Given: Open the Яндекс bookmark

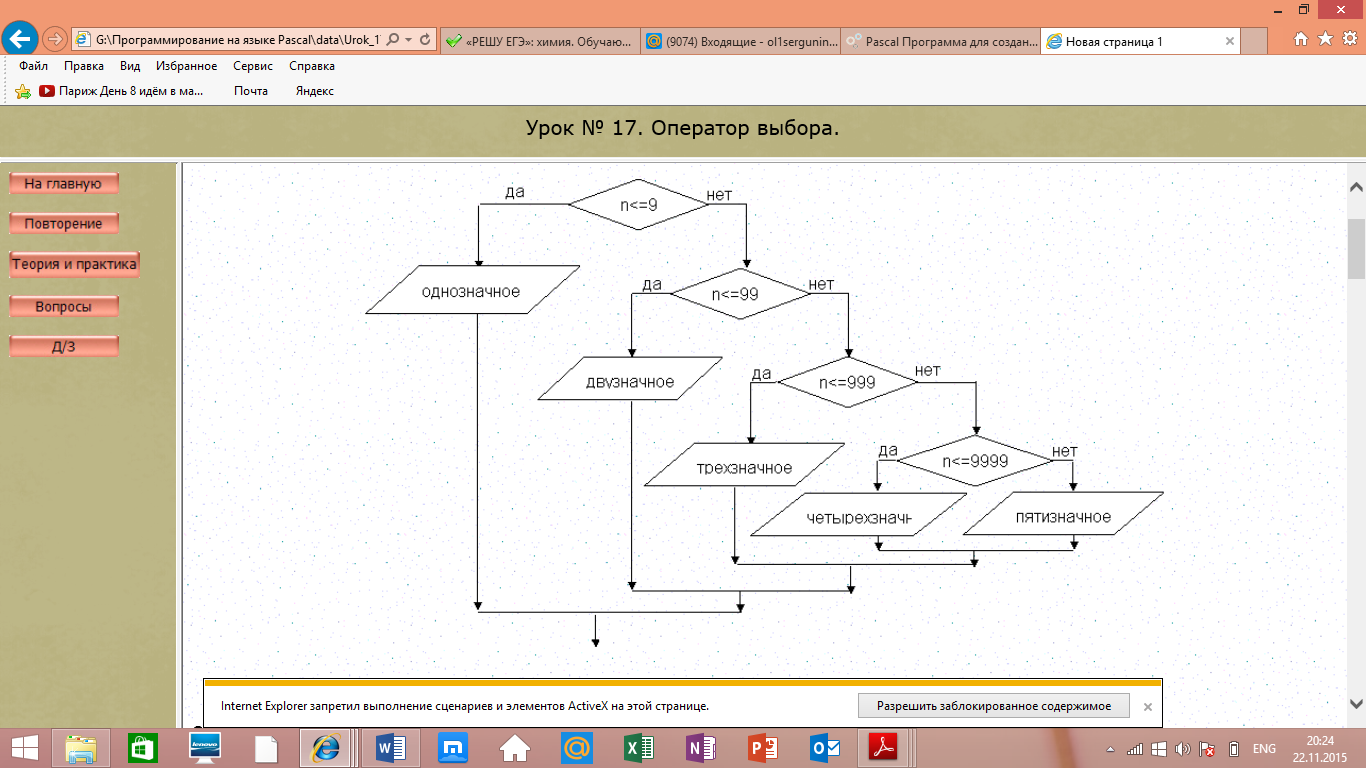Looking at the screenshot, I should [314, 91].
